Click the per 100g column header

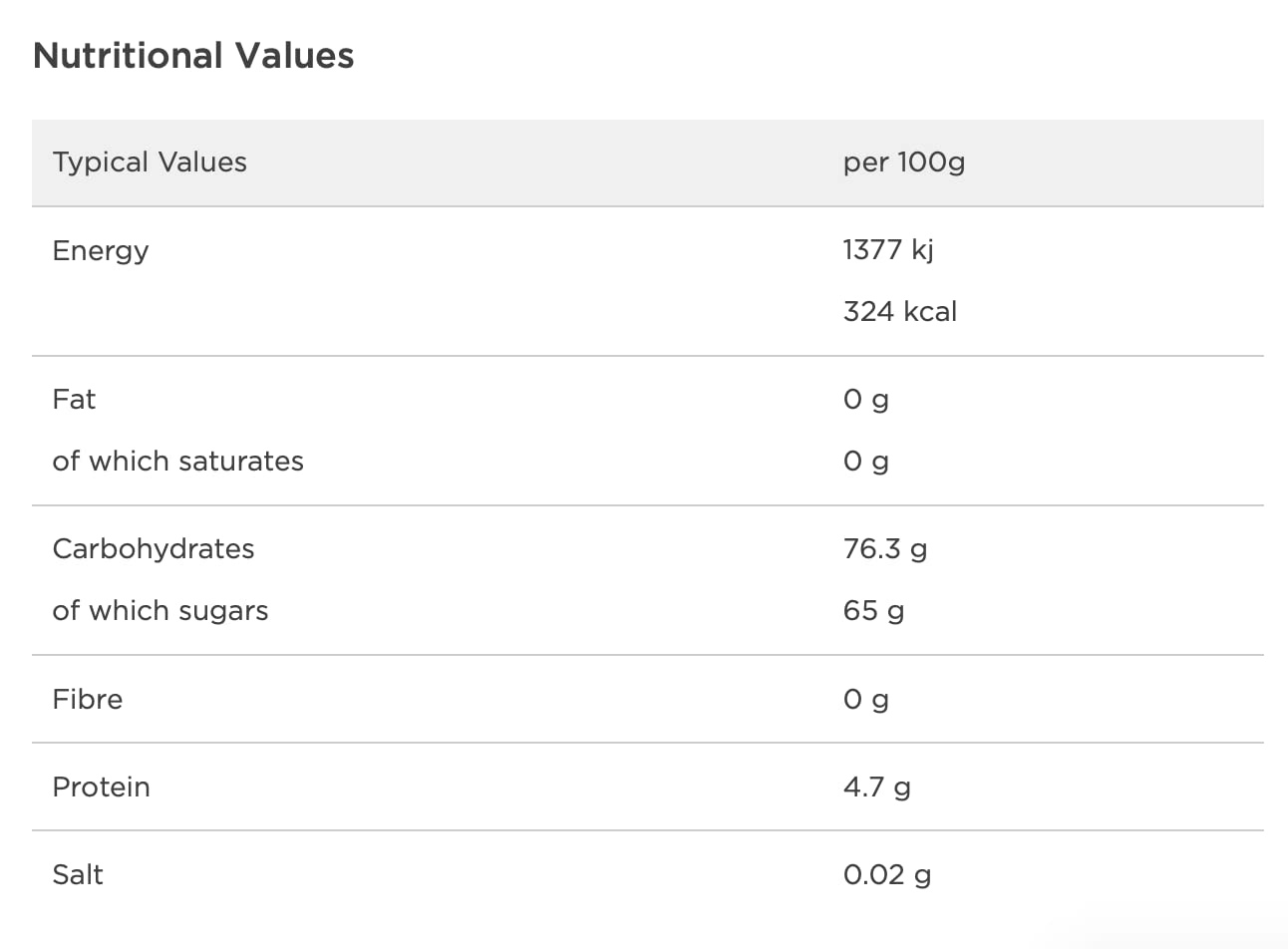pyautogui.click(x=903, y=162)
